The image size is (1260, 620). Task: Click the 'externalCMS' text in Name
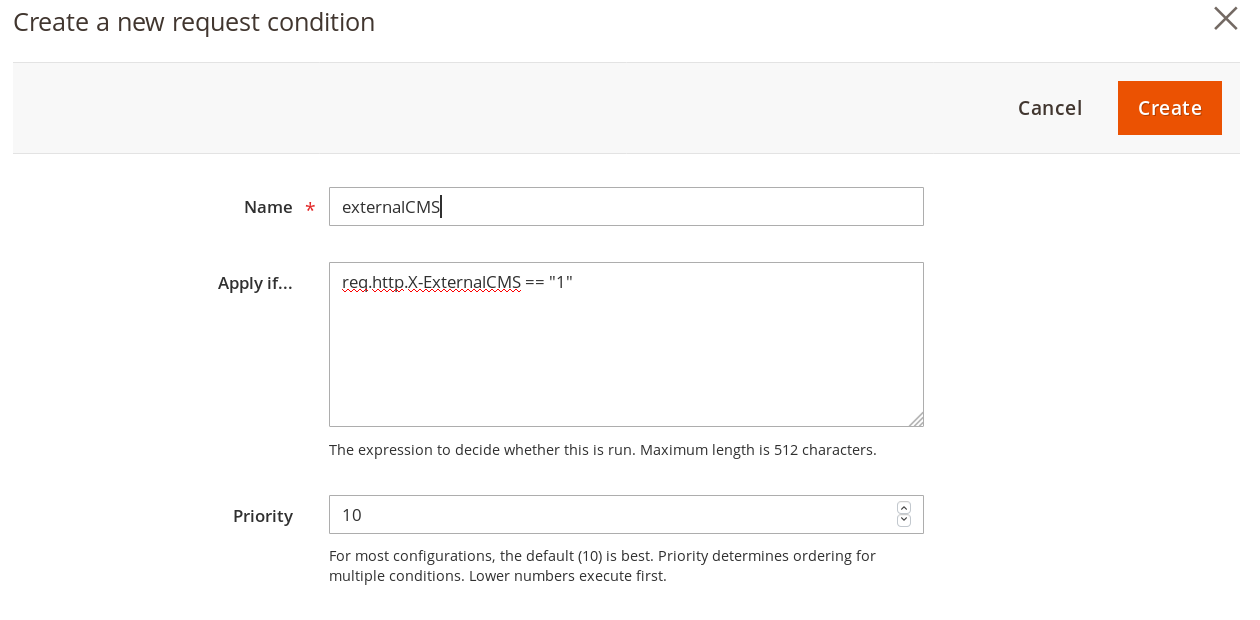point(390,207)
